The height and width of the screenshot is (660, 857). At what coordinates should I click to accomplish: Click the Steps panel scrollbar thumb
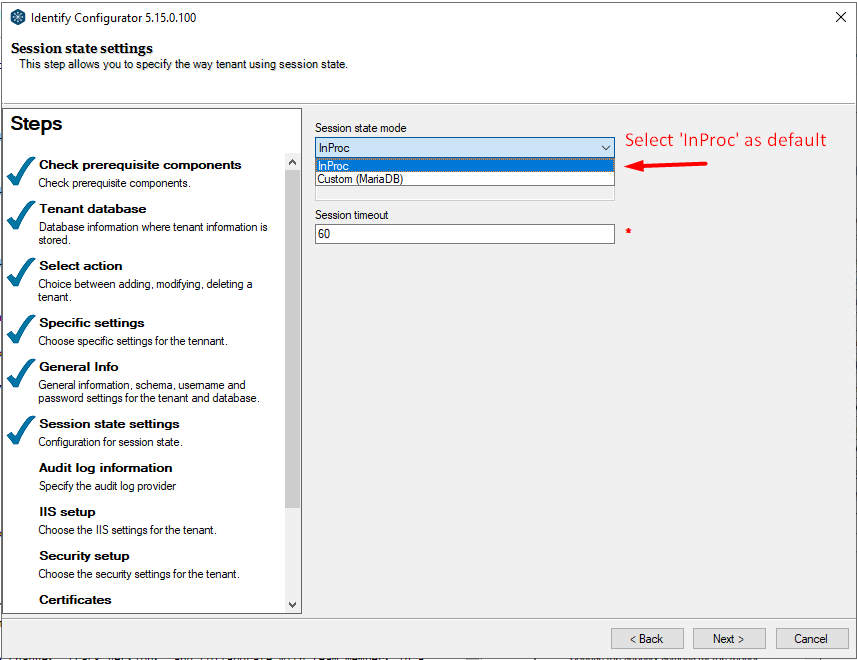(292, 339)
